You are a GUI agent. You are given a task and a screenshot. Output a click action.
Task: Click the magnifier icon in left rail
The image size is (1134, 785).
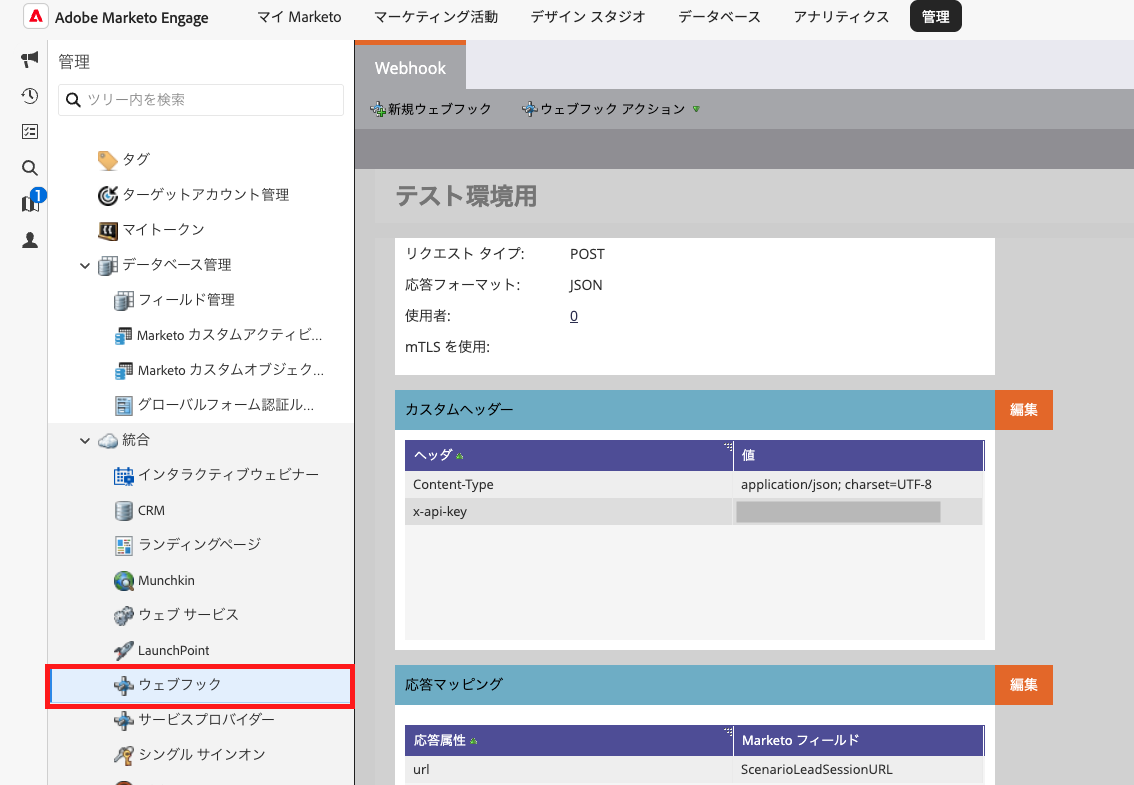click(x=30, y=168)
